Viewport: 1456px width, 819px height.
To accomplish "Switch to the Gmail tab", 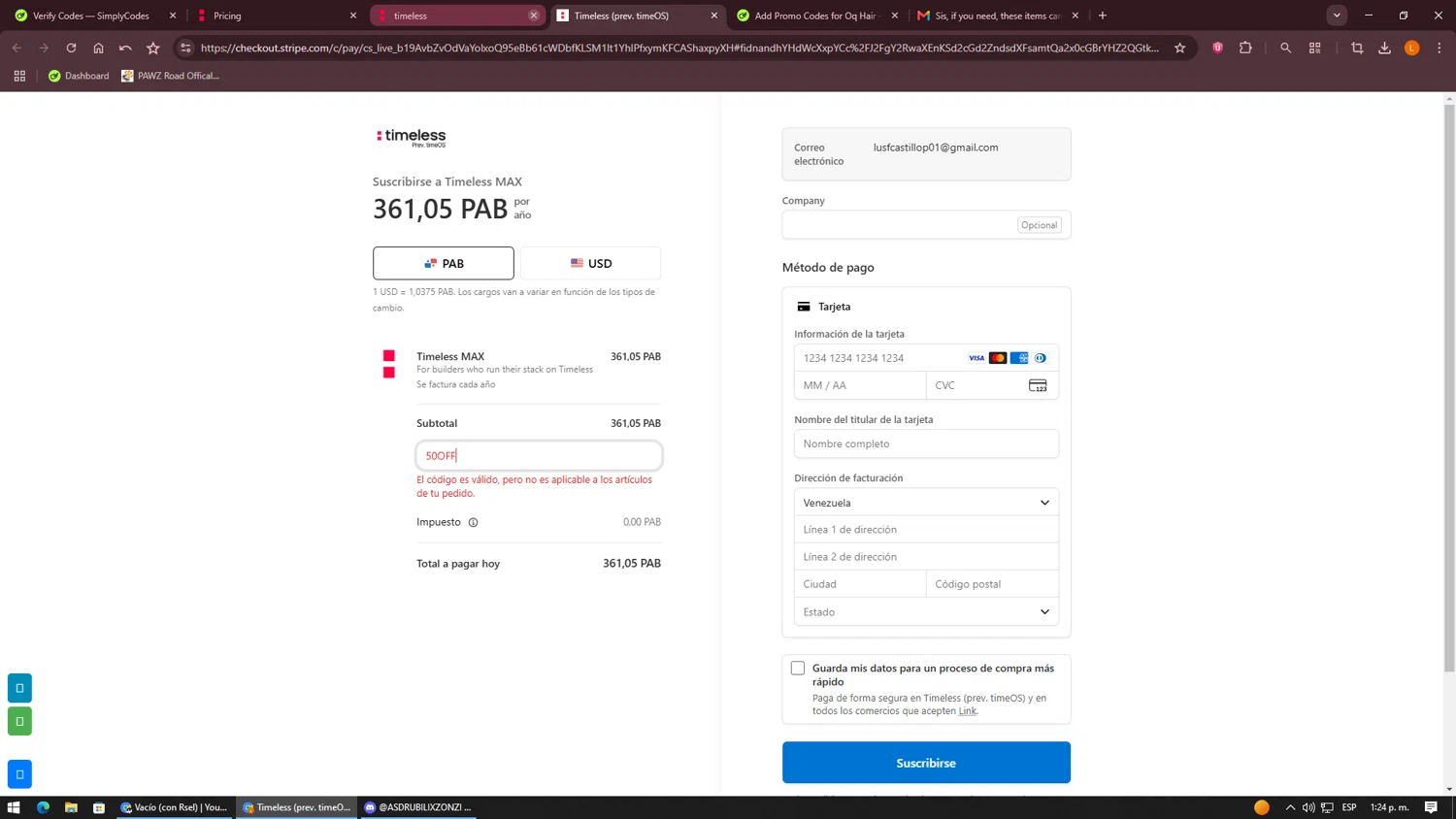I will click(999, 16).
